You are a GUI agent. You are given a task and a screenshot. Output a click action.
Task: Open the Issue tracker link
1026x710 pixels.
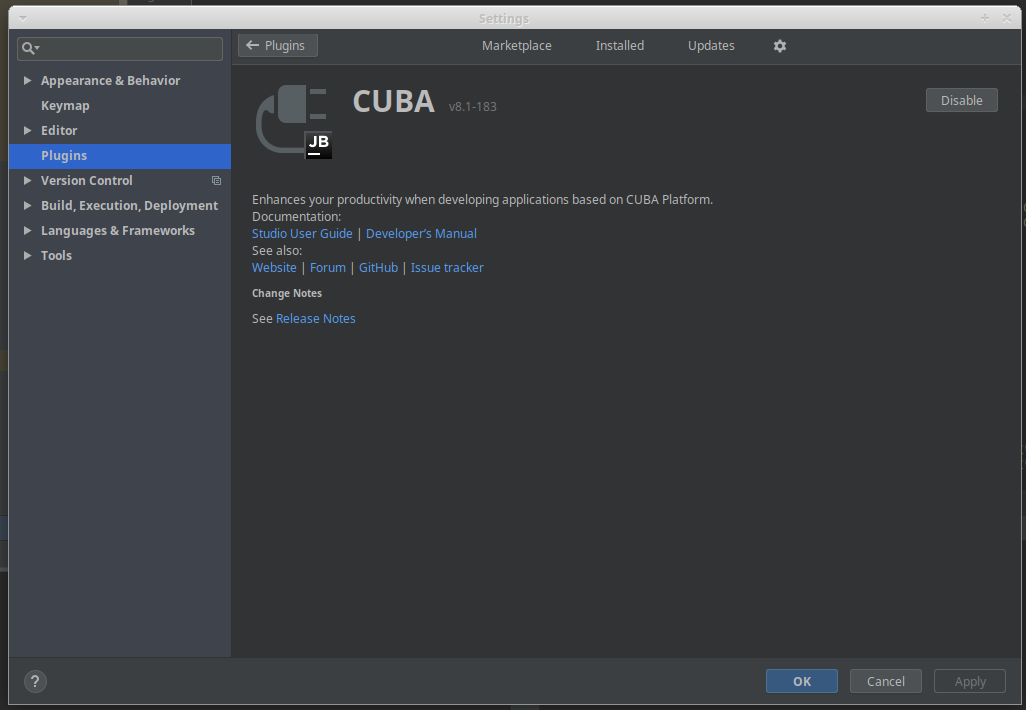point(447,268)
